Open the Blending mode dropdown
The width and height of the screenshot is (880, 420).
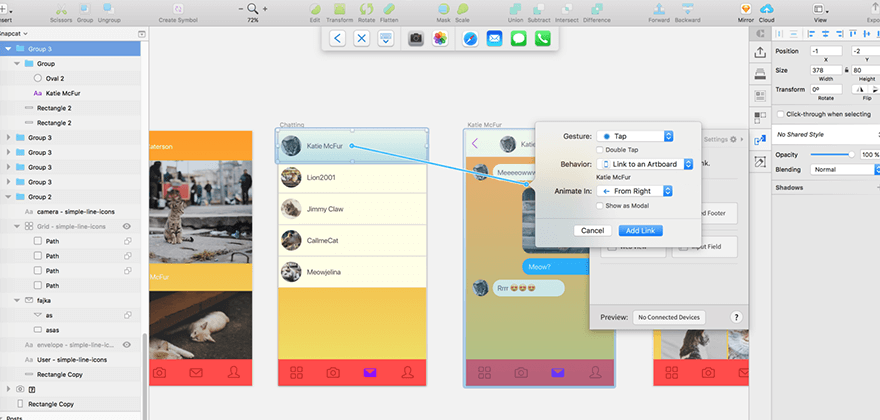click(x=844, y=169)
